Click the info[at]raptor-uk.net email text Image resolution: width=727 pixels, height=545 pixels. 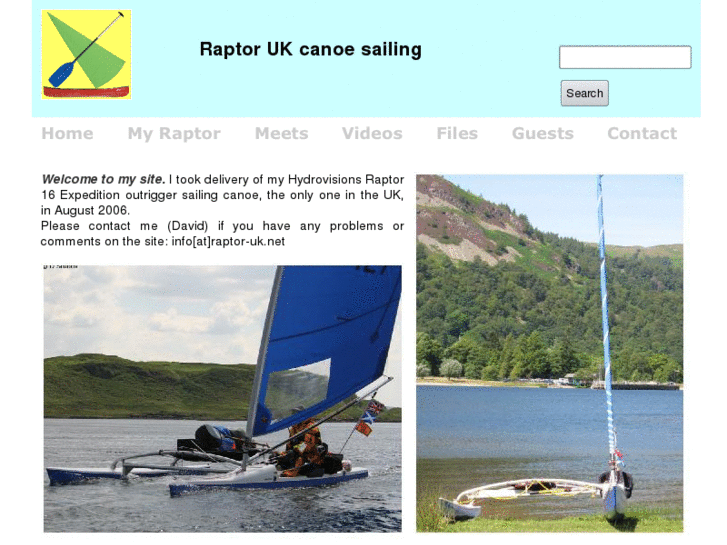tap(228, 242)
